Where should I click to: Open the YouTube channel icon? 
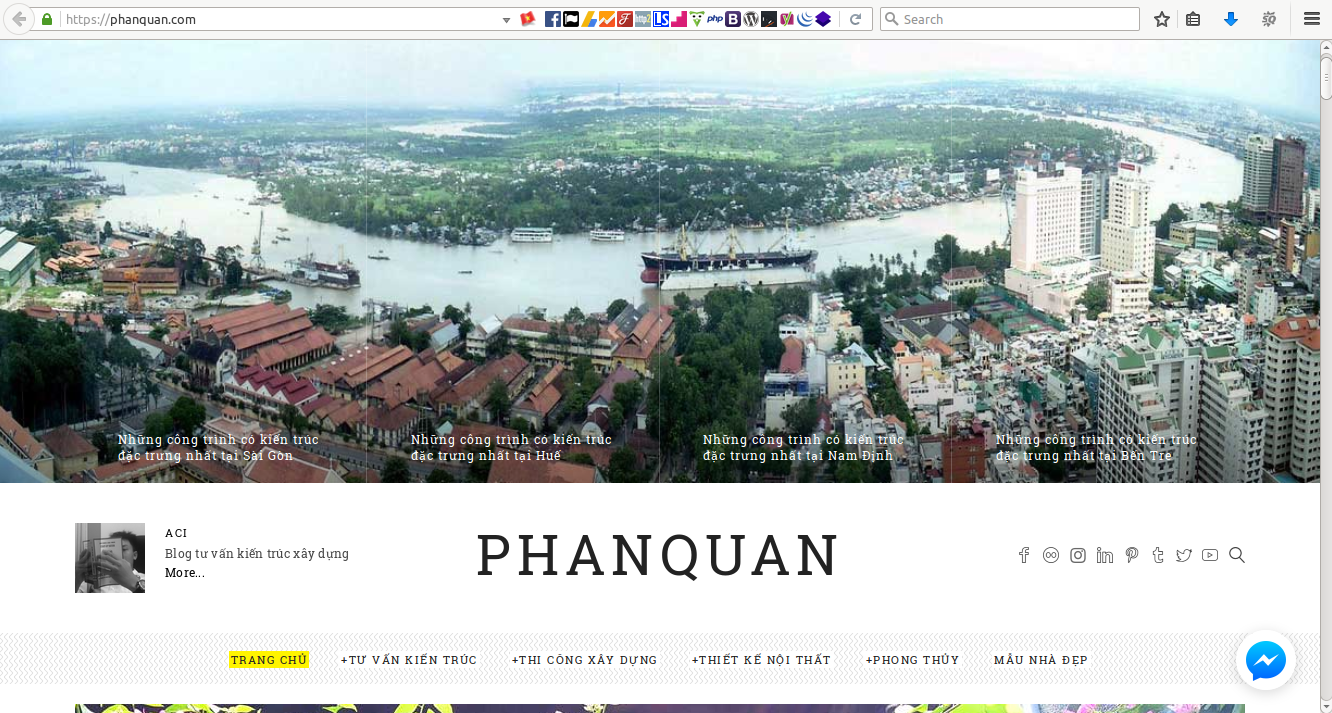(x=1210, y=556)
